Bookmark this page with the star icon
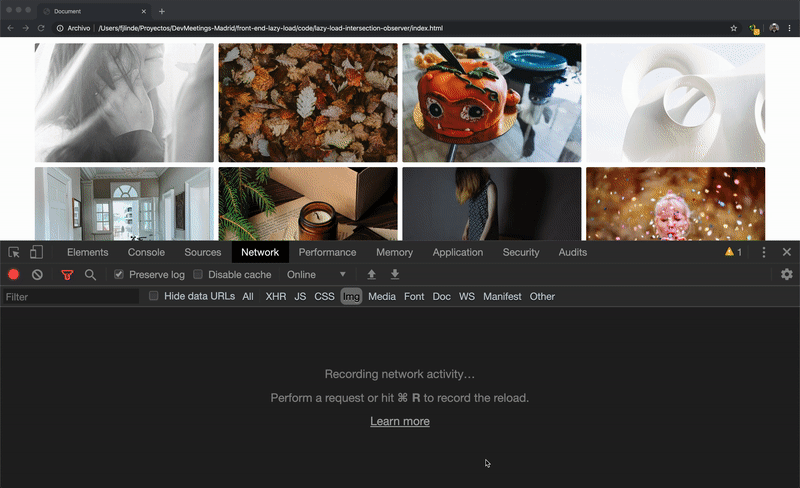This screenshot has height=488, width=800. click(x=734, y=28)
